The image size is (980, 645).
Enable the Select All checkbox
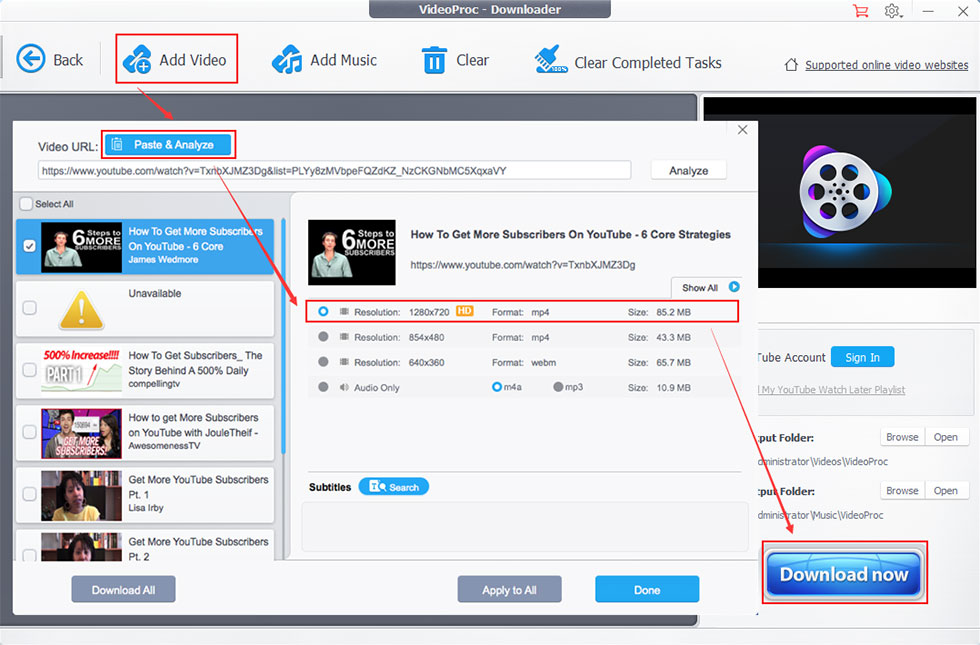[x=26, y=204]
